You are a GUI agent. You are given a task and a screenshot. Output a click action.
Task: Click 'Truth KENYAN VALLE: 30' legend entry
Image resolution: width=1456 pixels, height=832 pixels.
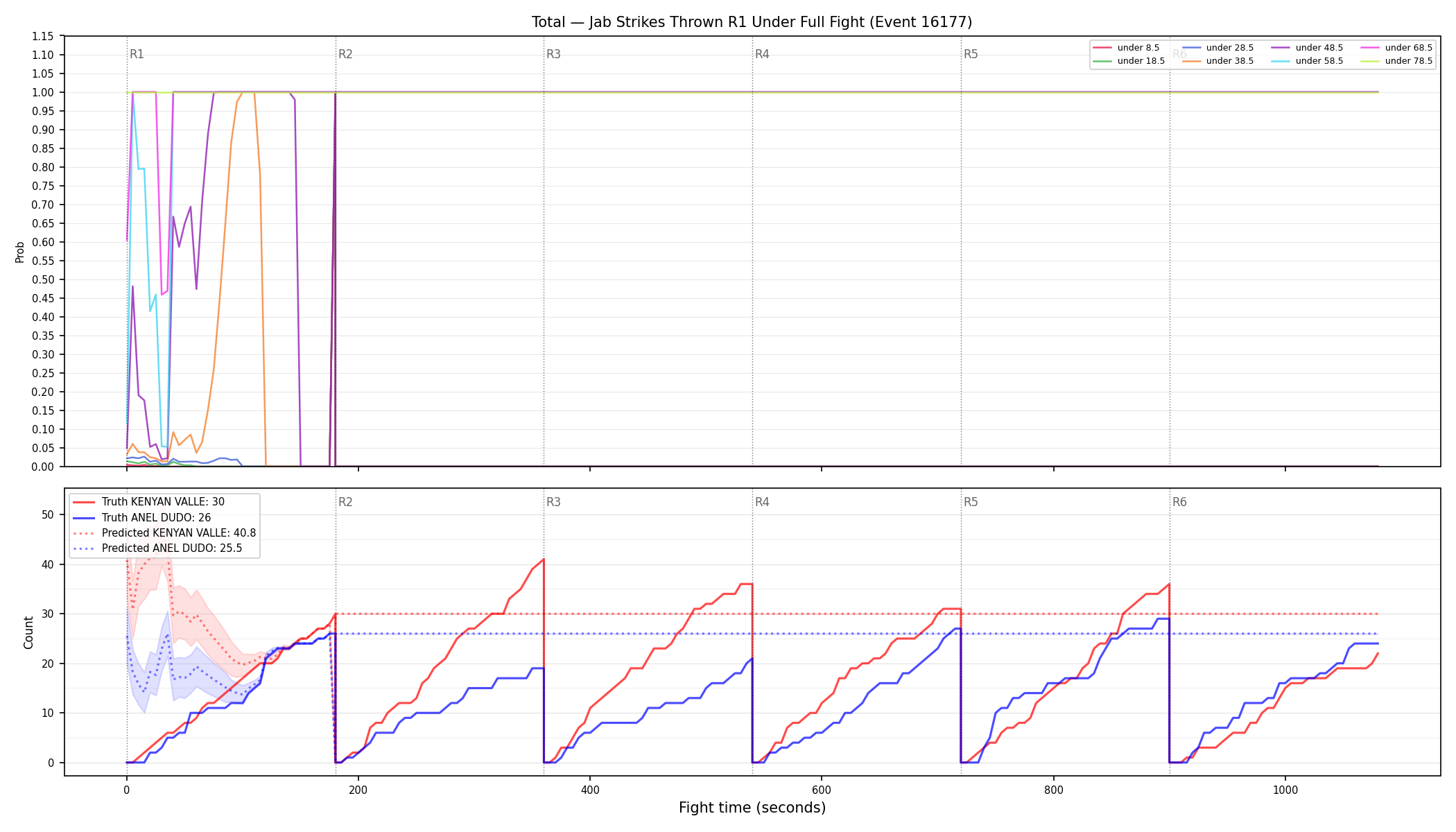tap(148, 502)
